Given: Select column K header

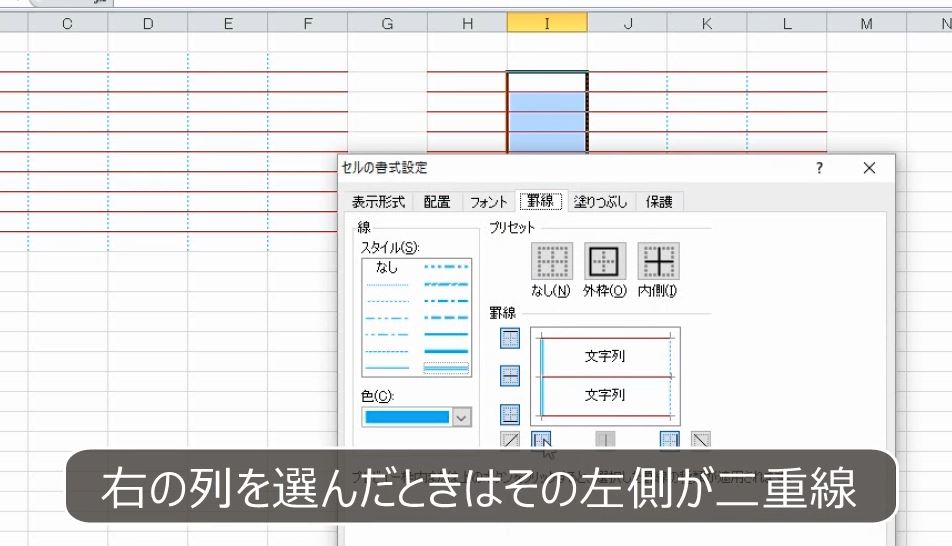Looking at the screenshot, I should (x=707, y=24).
